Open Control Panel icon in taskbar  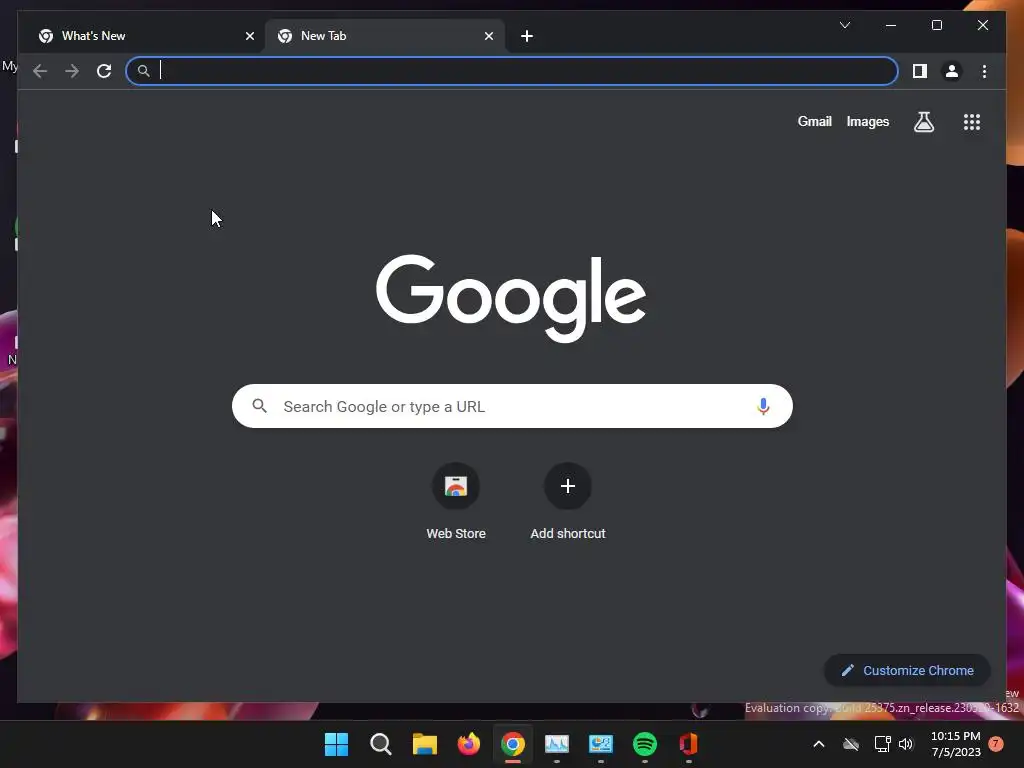click(600, 744)
